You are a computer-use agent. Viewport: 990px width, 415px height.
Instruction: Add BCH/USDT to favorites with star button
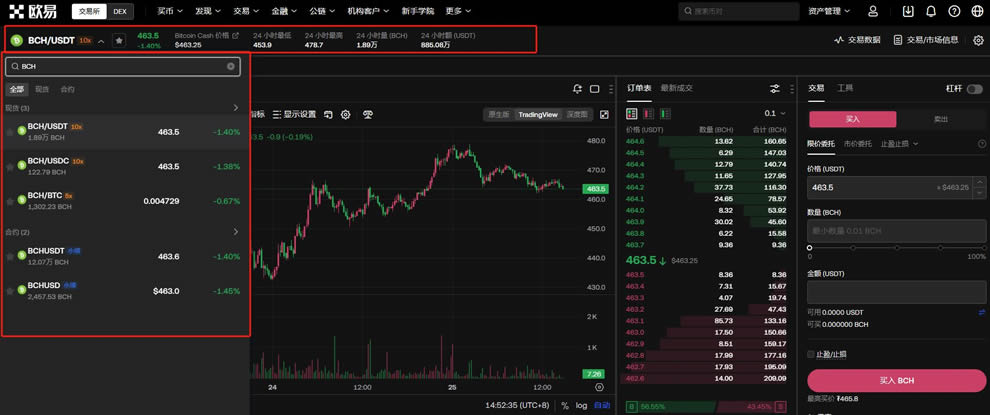[119, 41]
